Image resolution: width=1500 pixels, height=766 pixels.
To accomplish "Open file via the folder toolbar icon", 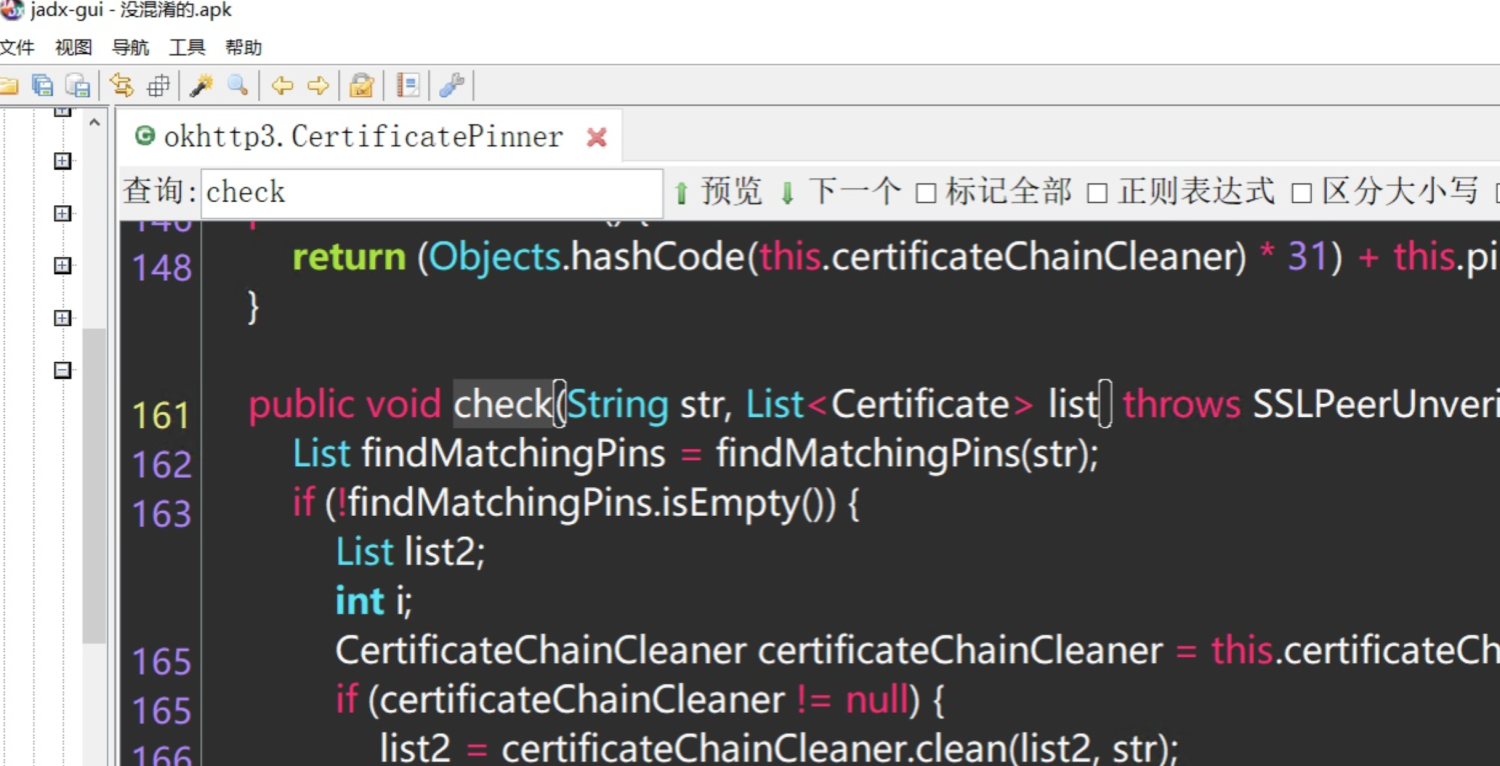I will tap(8, 86).
